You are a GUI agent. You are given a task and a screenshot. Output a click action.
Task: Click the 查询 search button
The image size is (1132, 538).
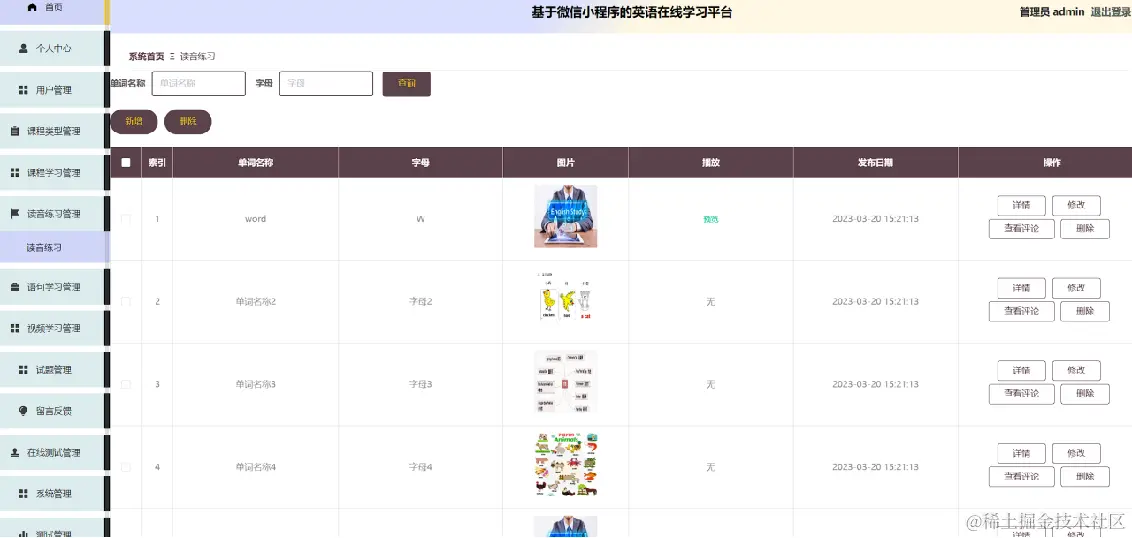(x=406, y=84)
